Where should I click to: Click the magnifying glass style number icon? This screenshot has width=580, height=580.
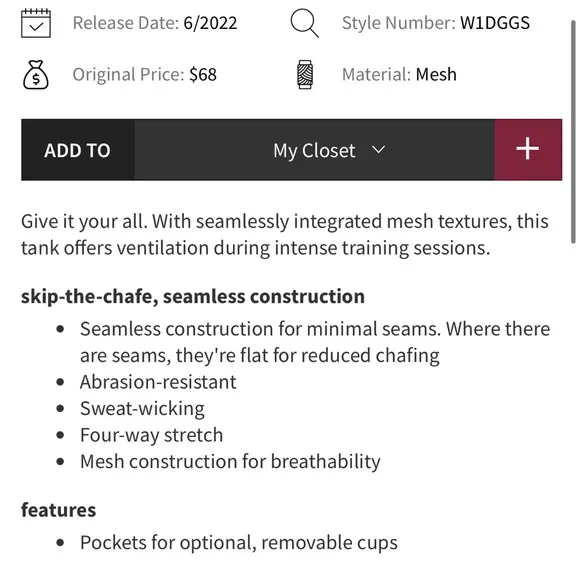[304, 23]
